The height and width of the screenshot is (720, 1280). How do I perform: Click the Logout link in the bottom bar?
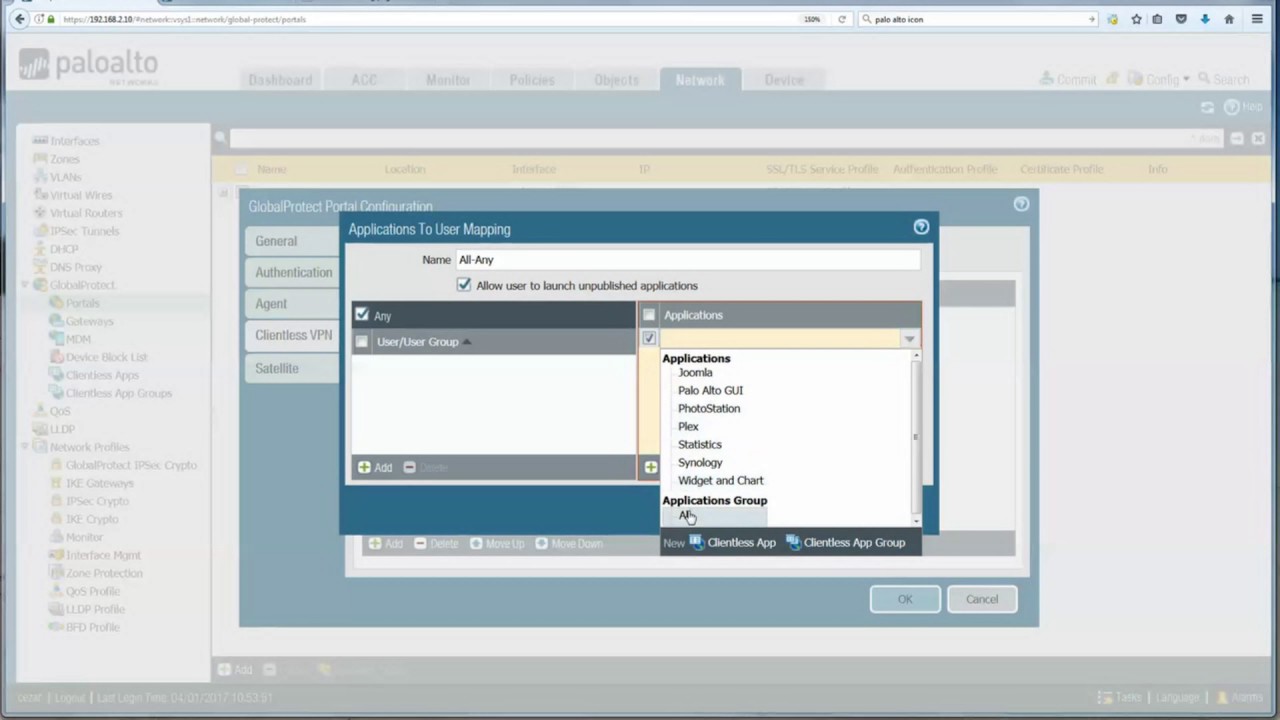pyautogui.click(x=70, y=697)
